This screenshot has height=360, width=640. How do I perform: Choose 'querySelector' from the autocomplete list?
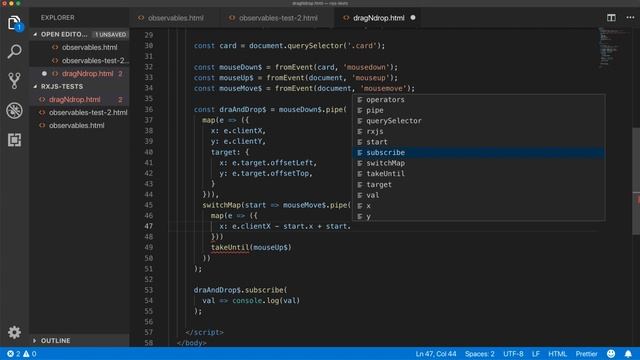[478, 121]
